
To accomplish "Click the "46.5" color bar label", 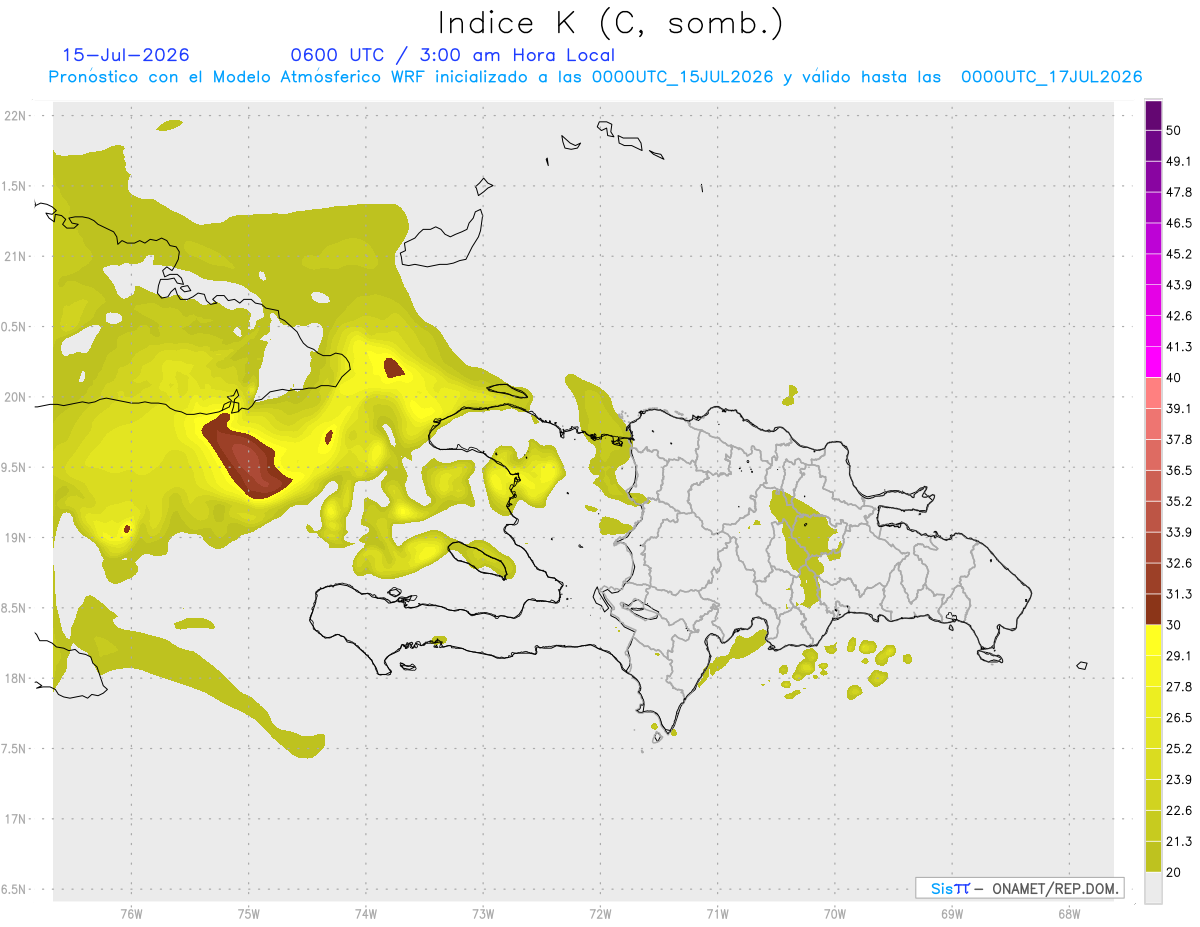I will 1179,224.
